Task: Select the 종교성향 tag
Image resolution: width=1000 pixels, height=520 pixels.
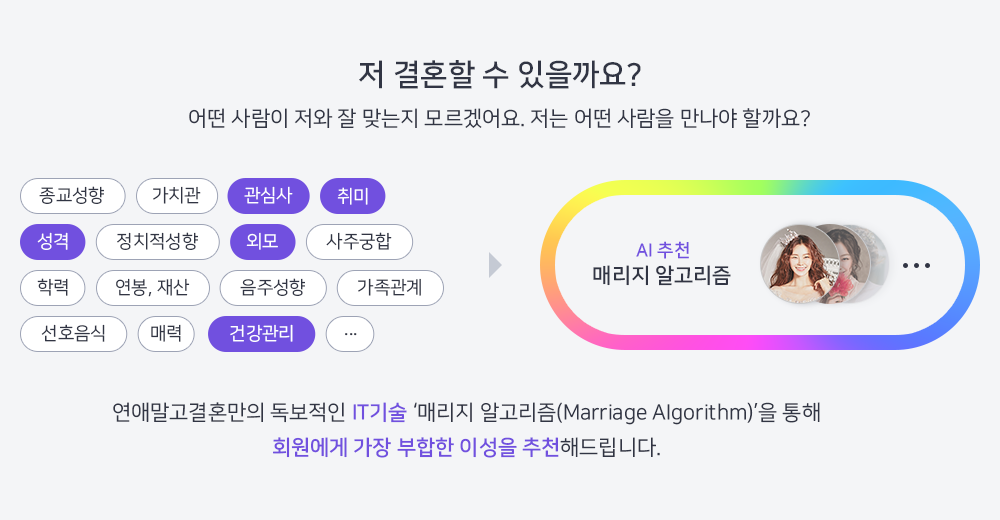Action: [73, 196]
